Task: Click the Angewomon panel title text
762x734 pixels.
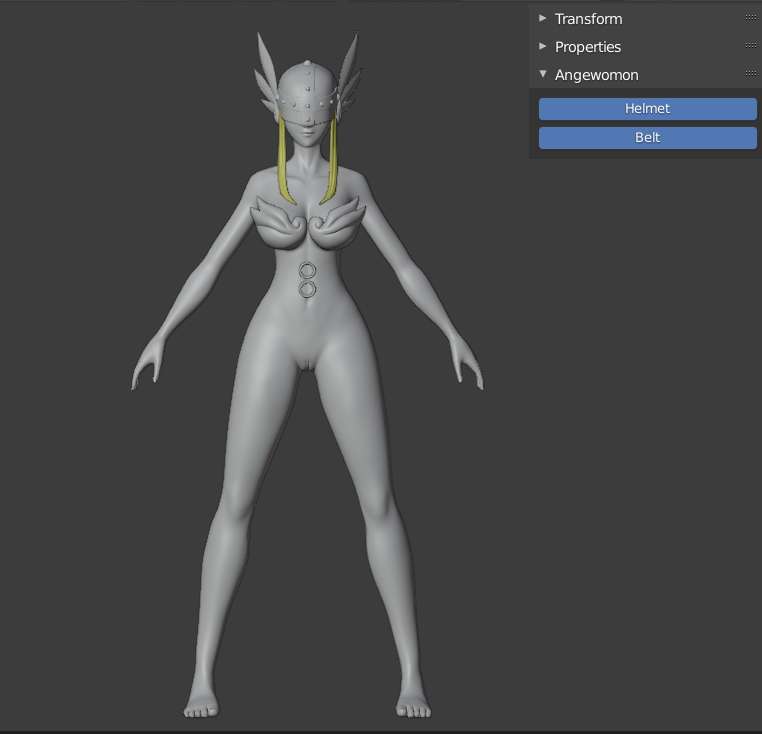Action: (x=596, y=75)
